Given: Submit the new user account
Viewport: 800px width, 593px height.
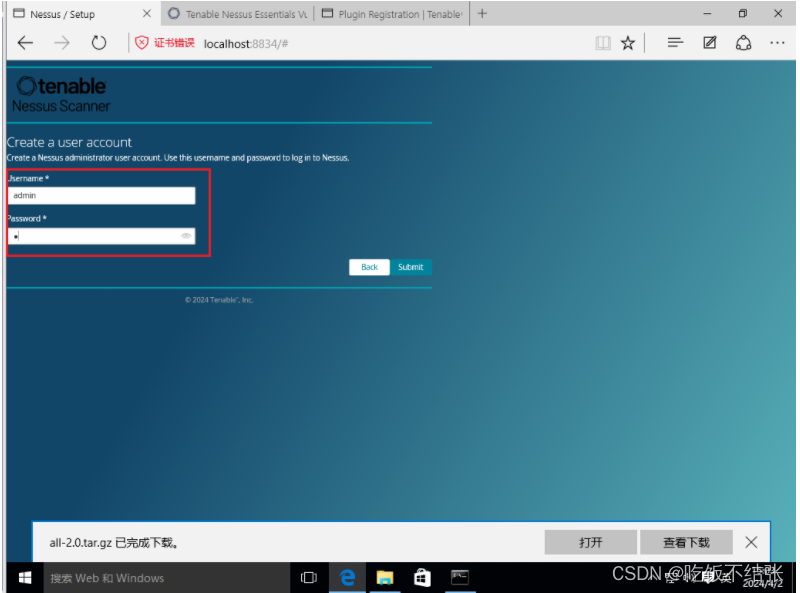Looking at the screenshot, I should 411,267.
